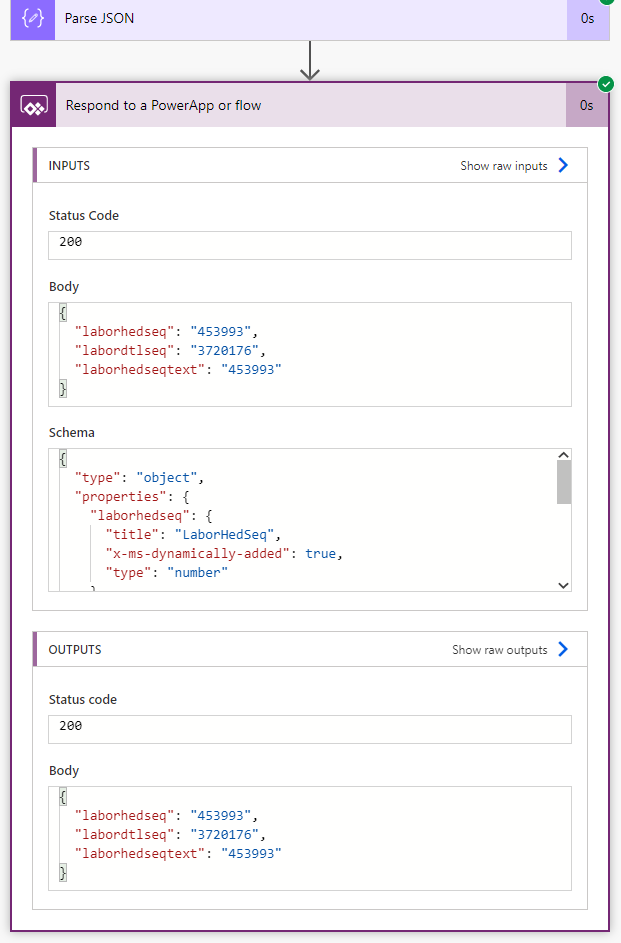Image resolution: width=621 pixels, height=943 pixels.
Task: Click the Schema scrollbar thumb
Action: [563, 481]
